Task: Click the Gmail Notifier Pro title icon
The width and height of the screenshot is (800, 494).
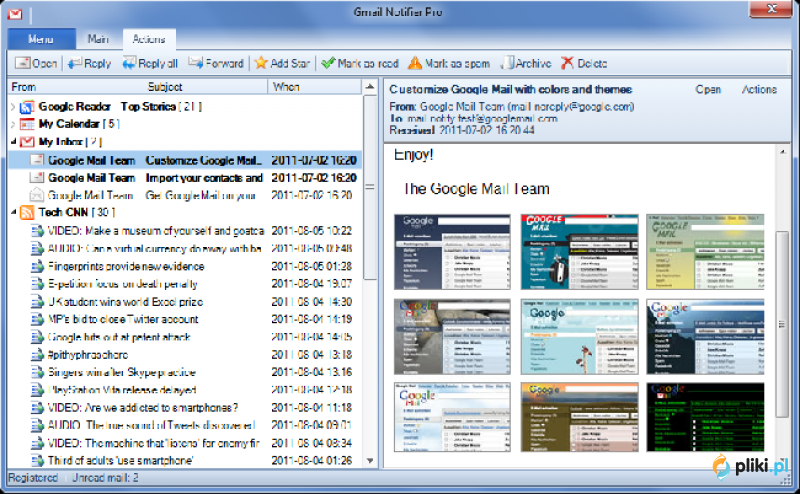Action: pyautogui.click(x=15, y=14)
